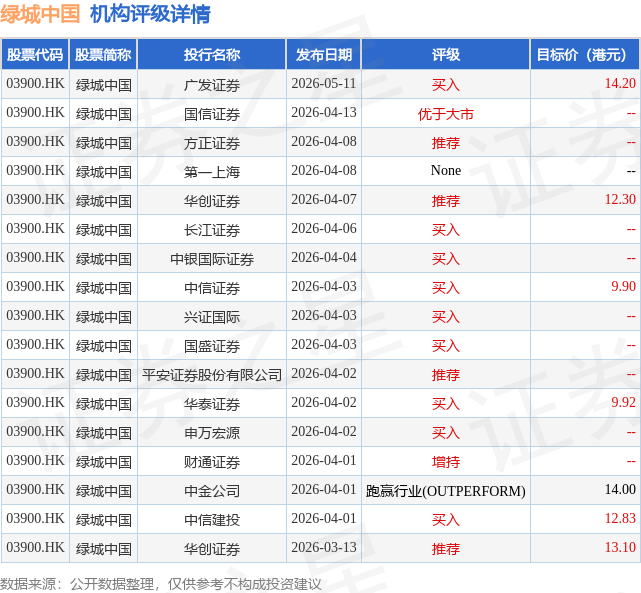
Task: Click the 跑赢行业(OUTPERFORM) rating
Action: coord(446,491)
